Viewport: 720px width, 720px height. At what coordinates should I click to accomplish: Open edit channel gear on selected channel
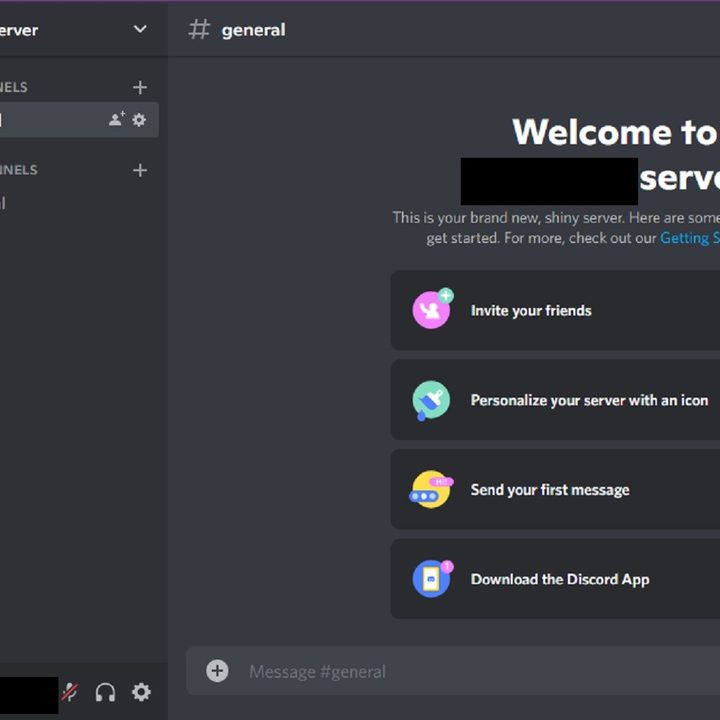(x=139, y=120)
